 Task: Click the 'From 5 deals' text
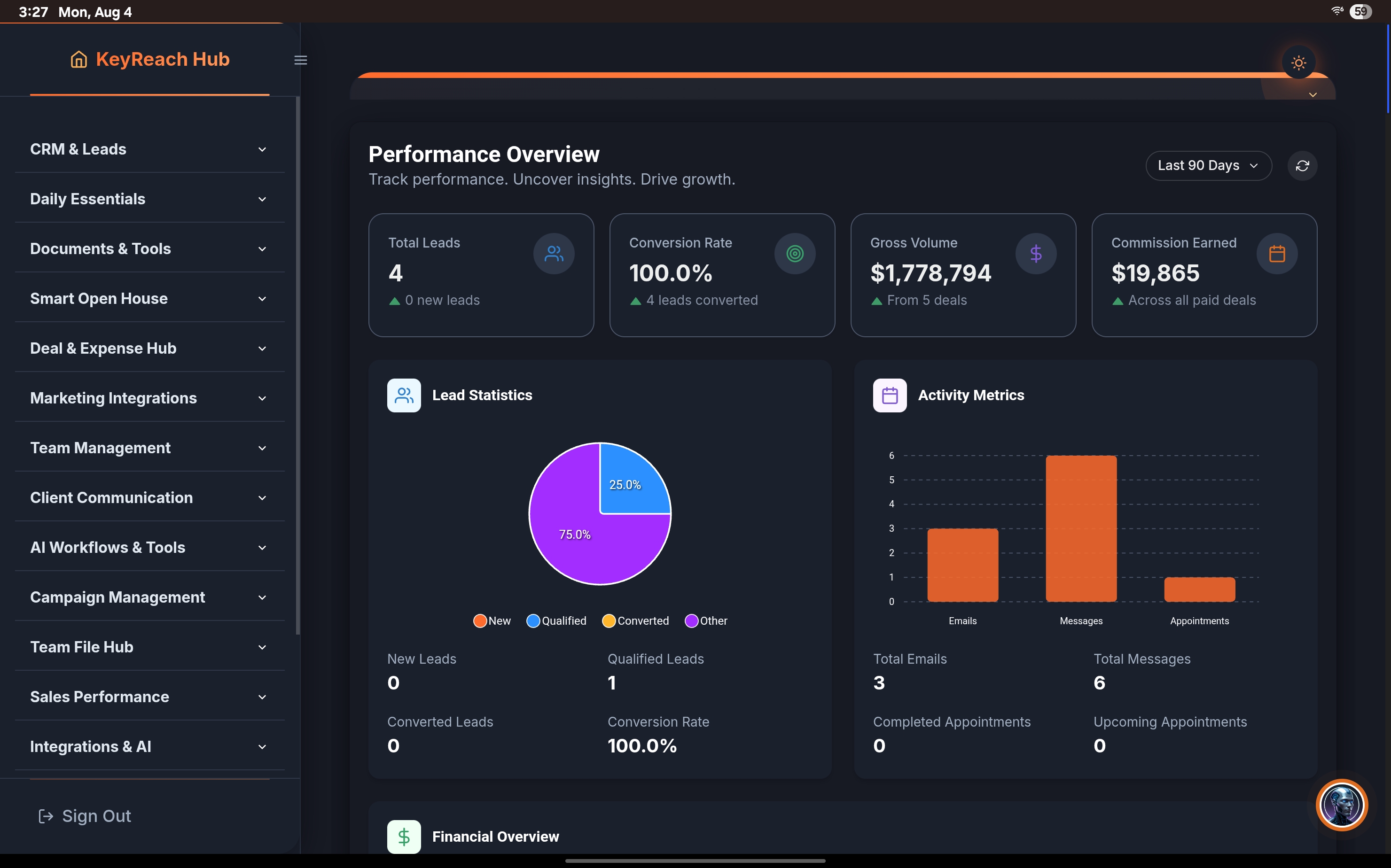926,300
